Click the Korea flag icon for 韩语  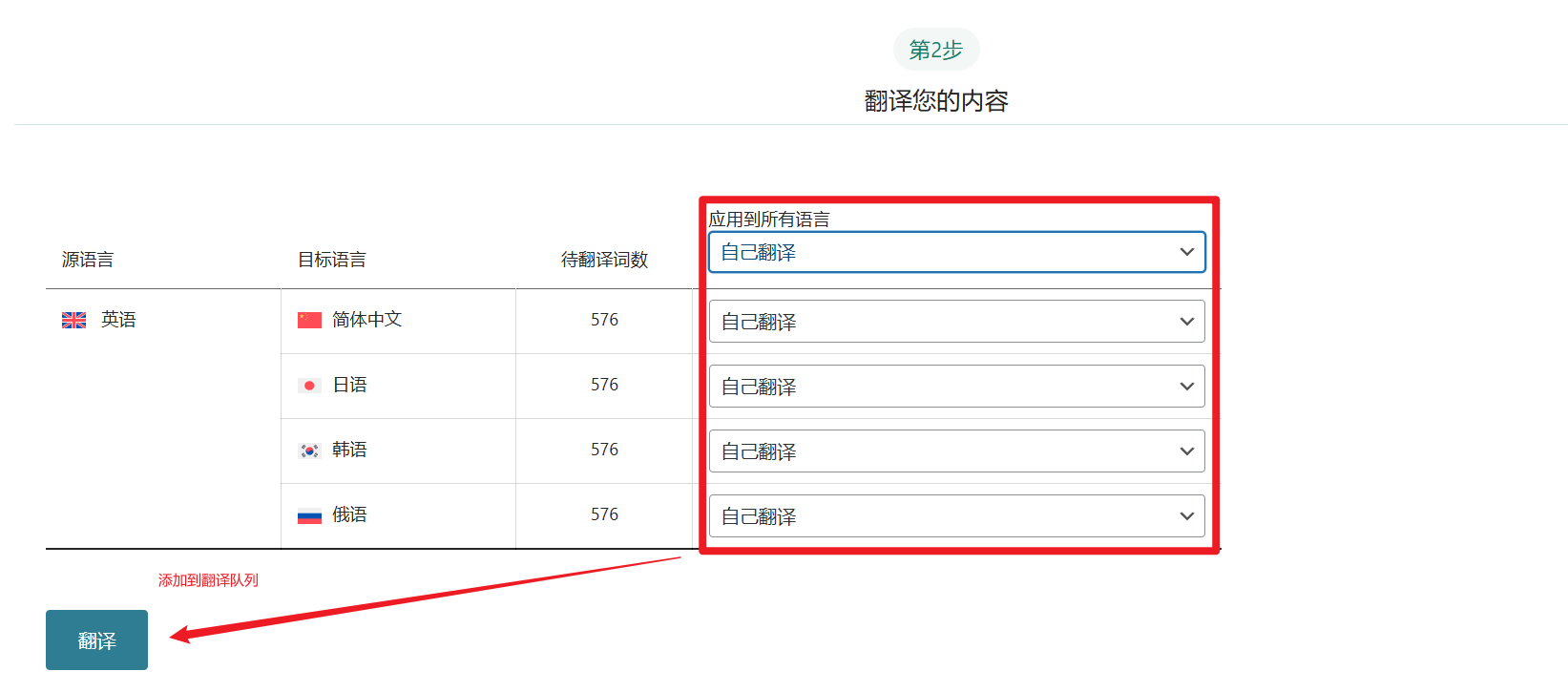(309, 451)
